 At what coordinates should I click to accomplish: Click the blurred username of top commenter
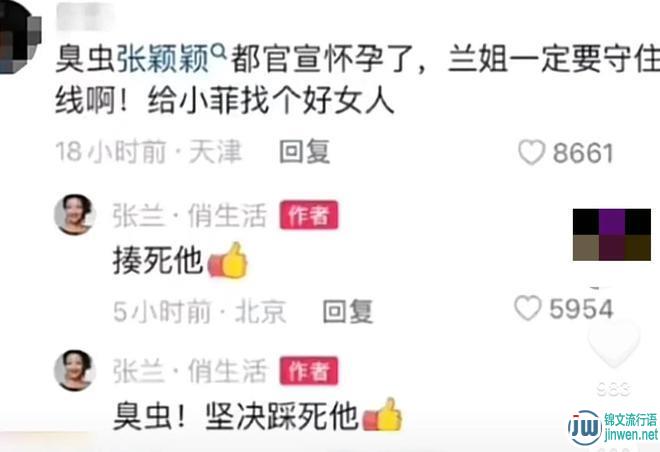point(84,16)
